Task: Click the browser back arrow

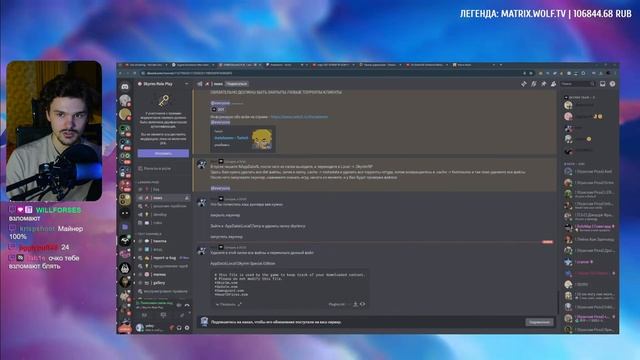Action: click(120, 73)
